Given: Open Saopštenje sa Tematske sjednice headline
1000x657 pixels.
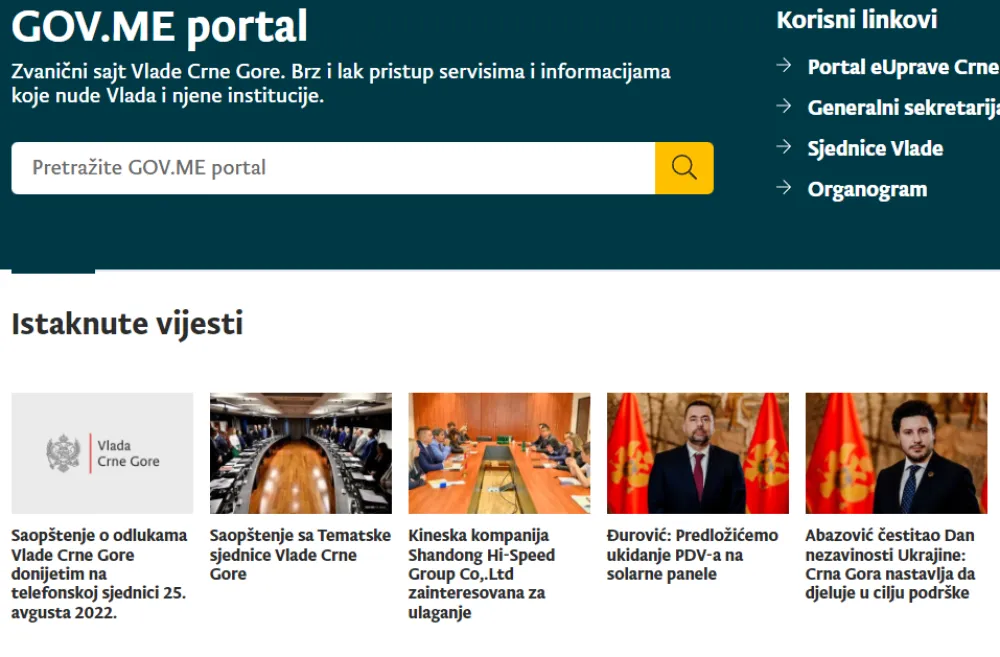Looking at the screenshot, I should tap(300, 554).
